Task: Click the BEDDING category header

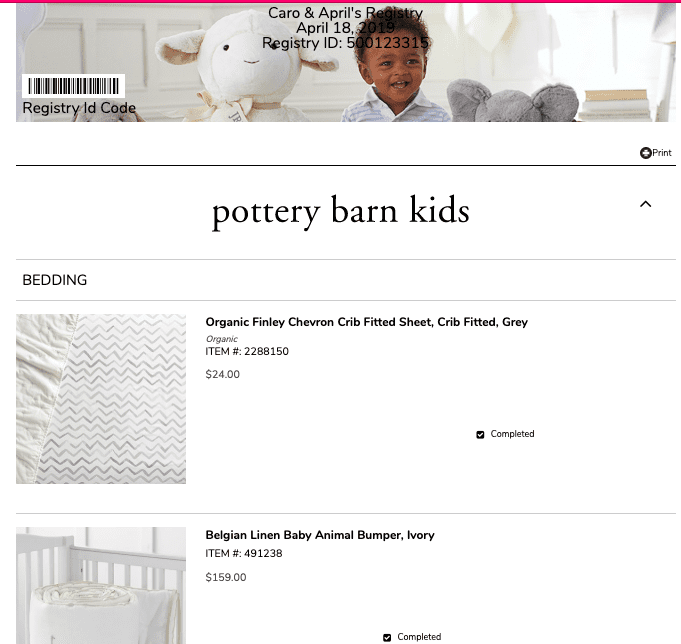Action: 55,280
